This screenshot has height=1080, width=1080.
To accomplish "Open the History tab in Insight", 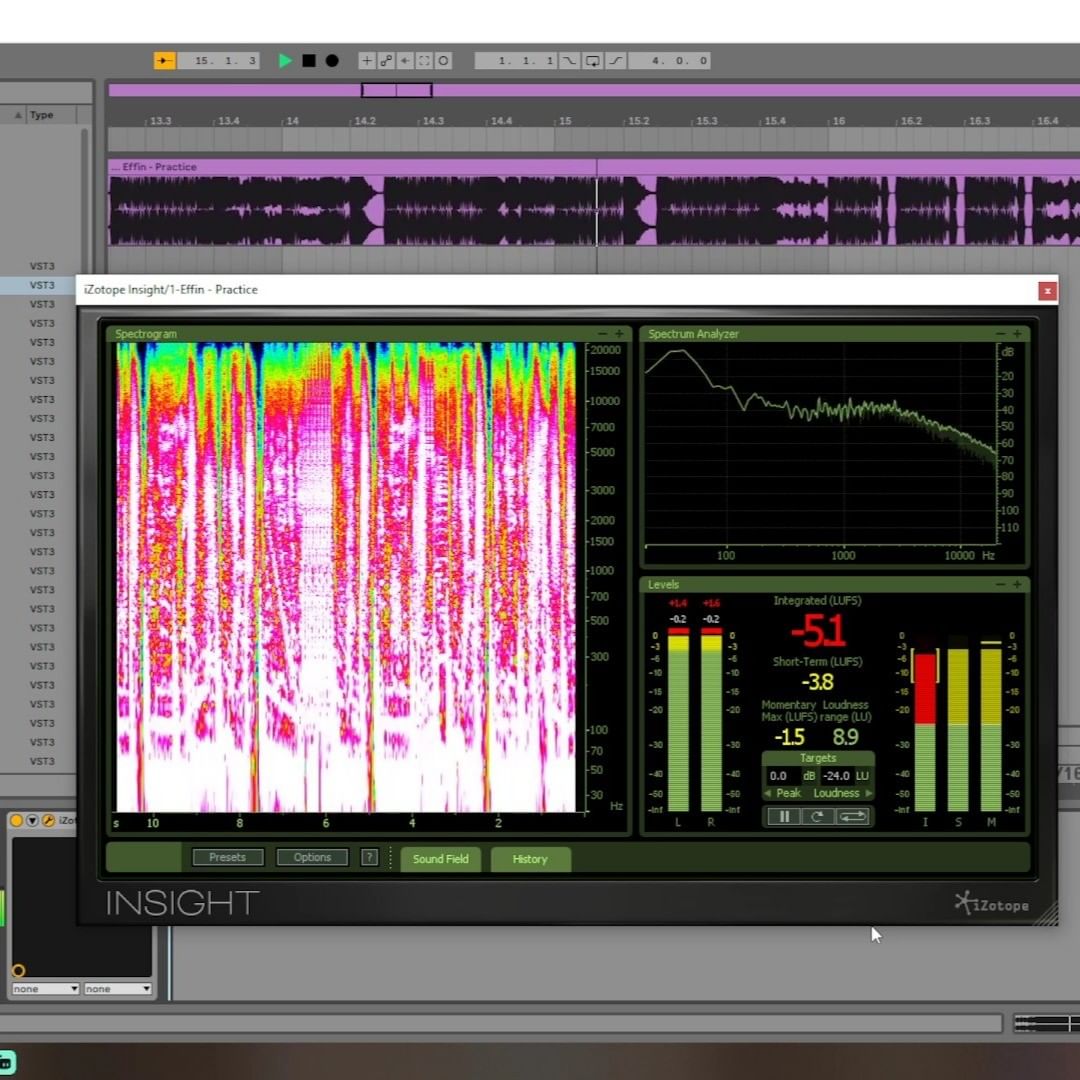I will coord(530,859).
